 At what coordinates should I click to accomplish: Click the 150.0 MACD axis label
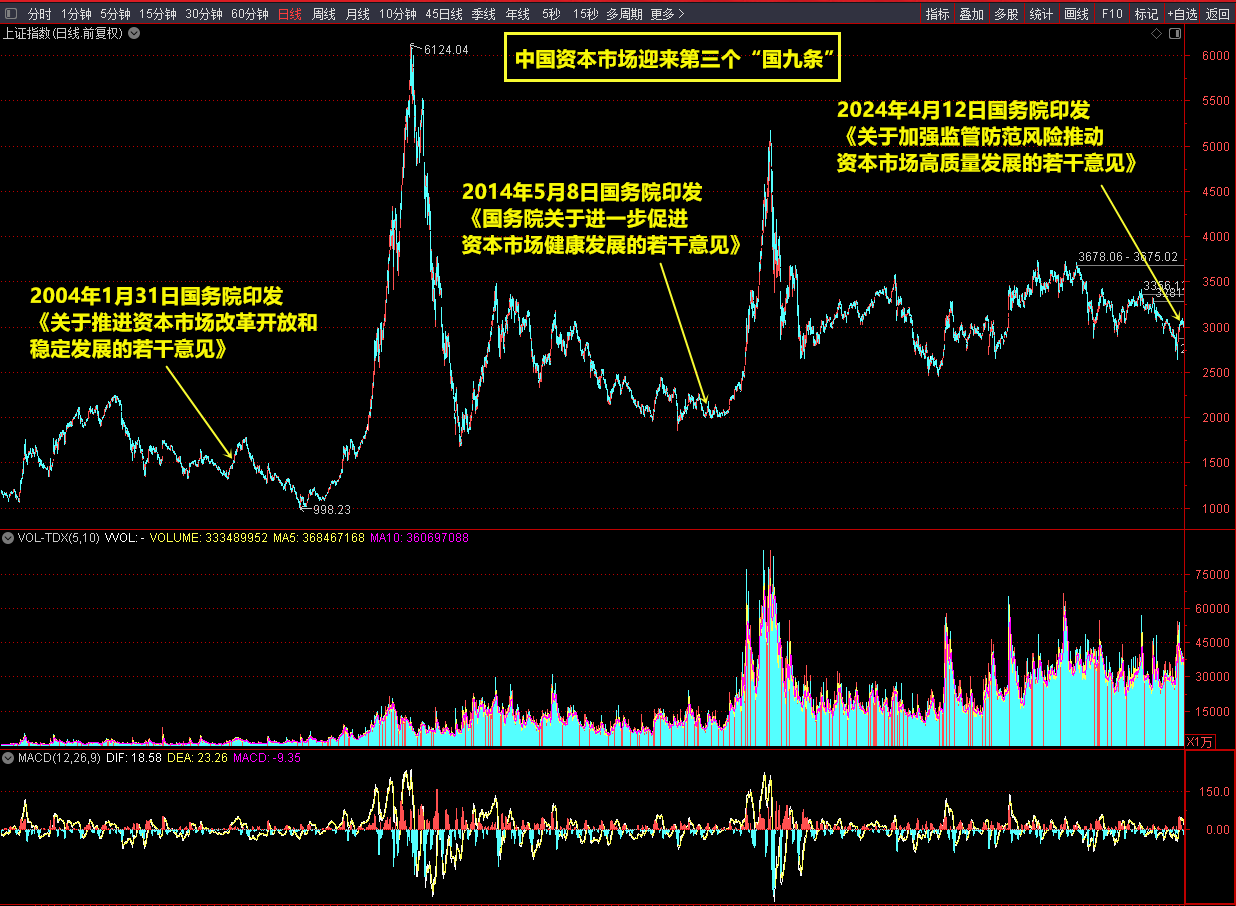click(1214, 792)
